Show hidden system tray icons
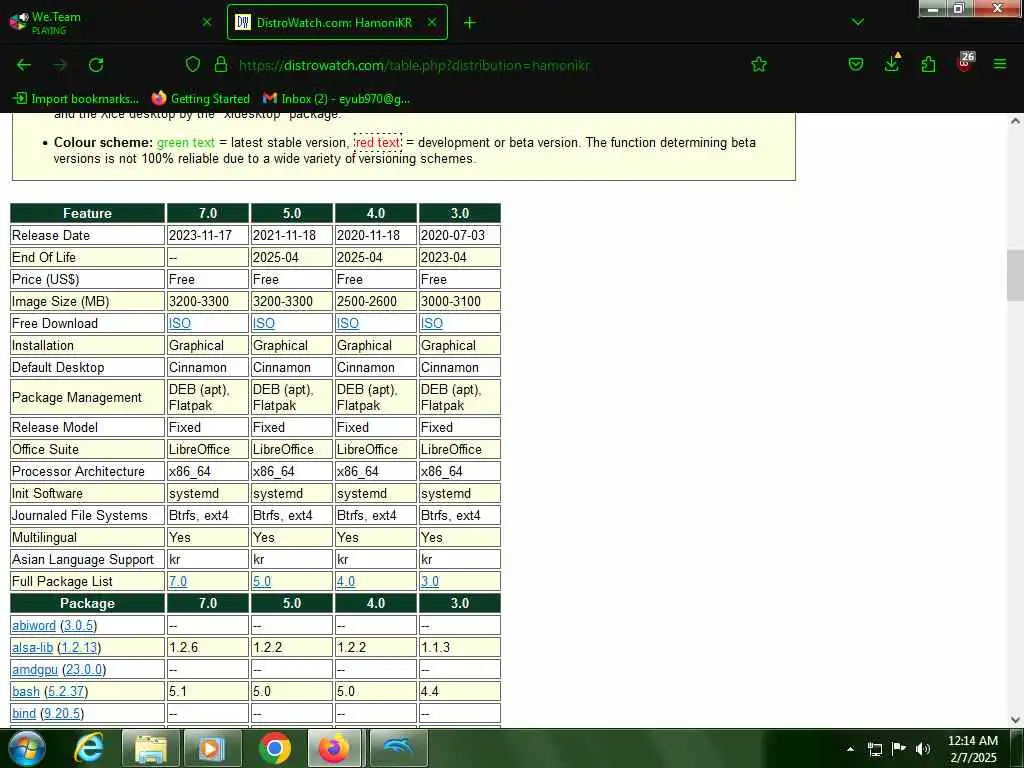Image resolution: width=1024 pixels, height=768 pixels. tap(850, 750)
